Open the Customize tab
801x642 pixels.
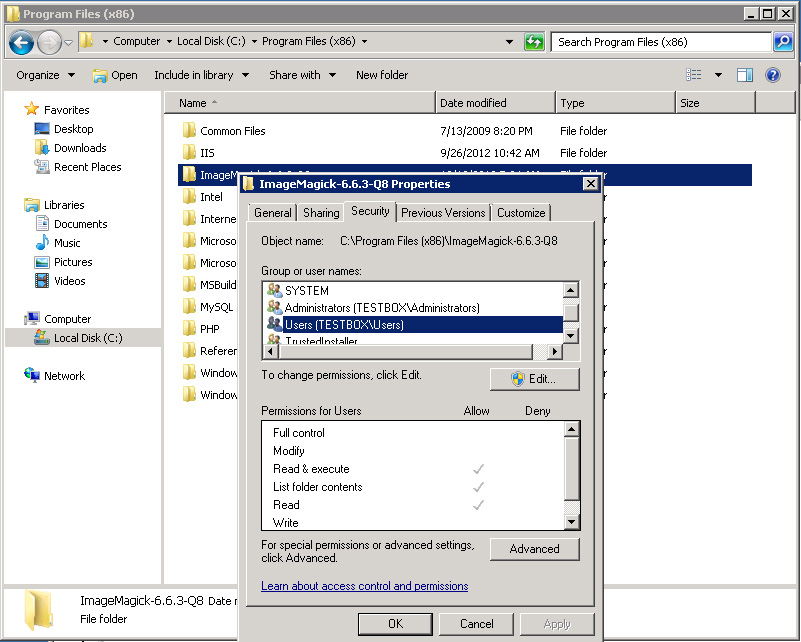(x=521, y=212)
